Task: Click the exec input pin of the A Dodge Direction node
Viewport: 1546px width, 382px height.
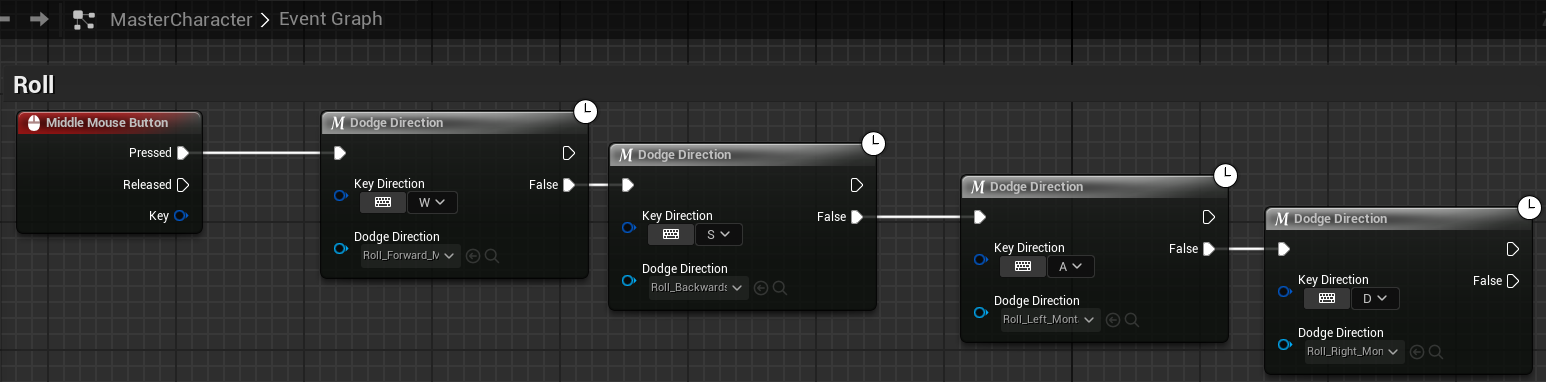Action: (980, 217)
